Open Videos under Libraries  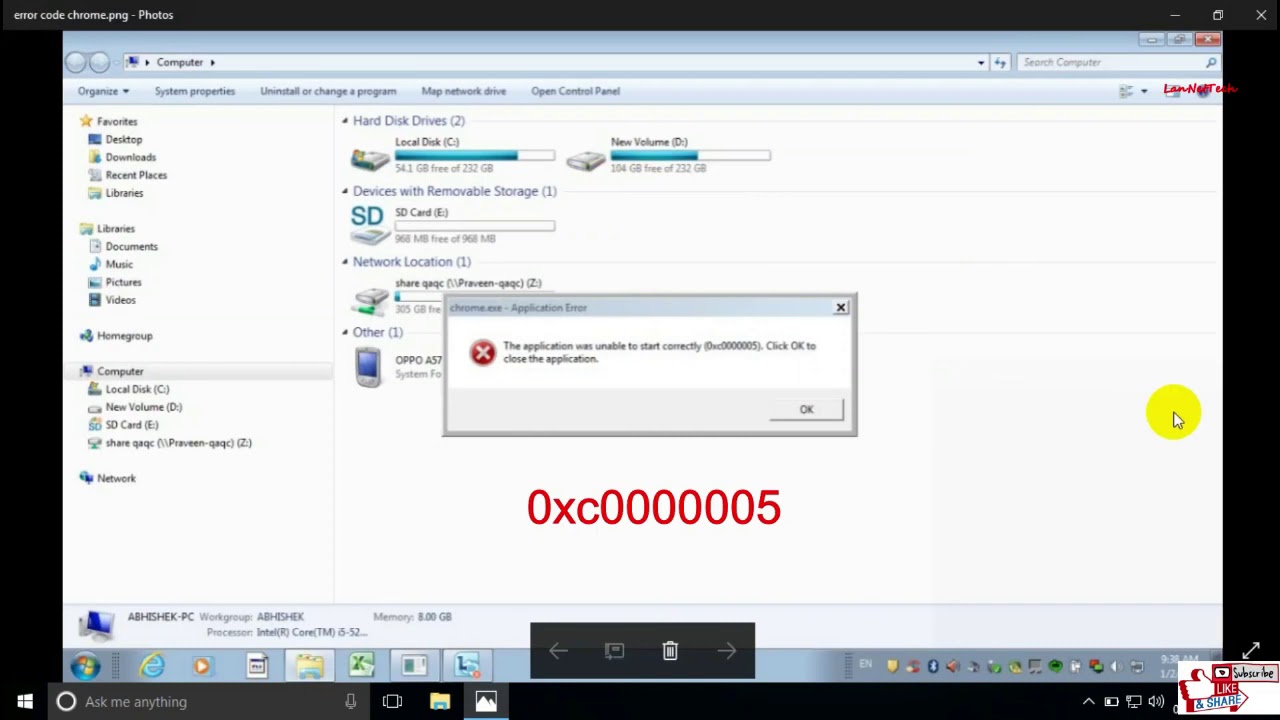[x=120, y=300]
